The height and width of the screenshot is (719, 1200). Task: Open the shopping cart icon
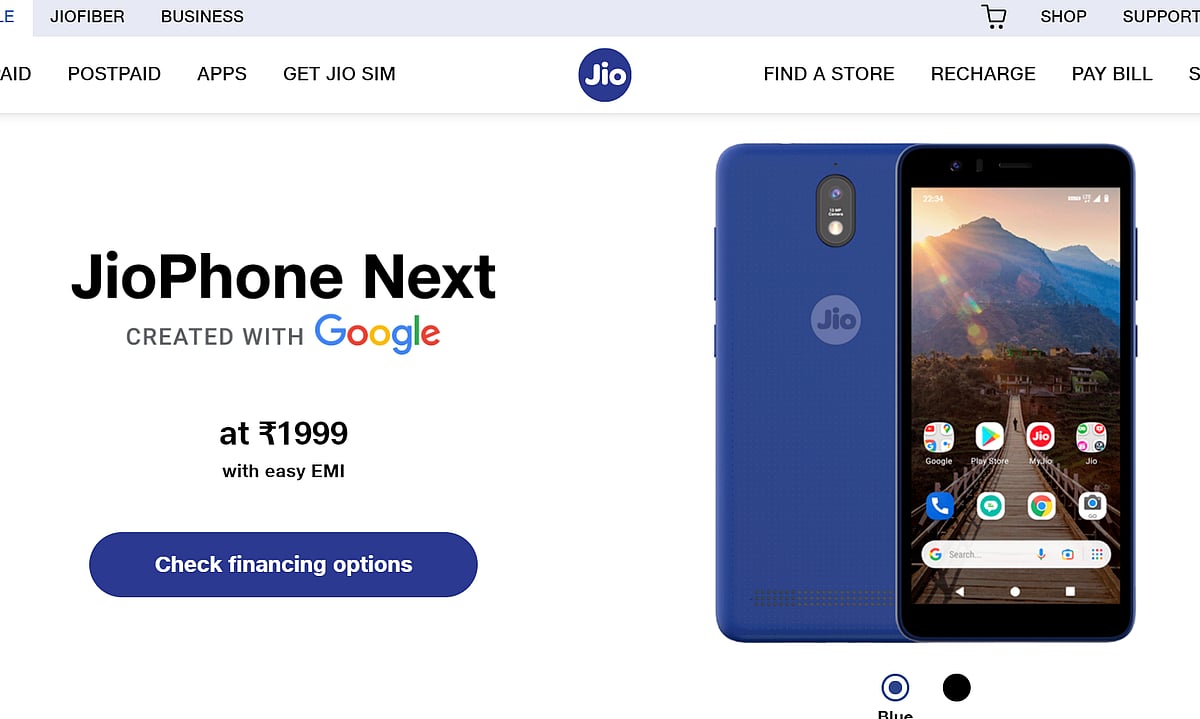(x=993, y=17)
